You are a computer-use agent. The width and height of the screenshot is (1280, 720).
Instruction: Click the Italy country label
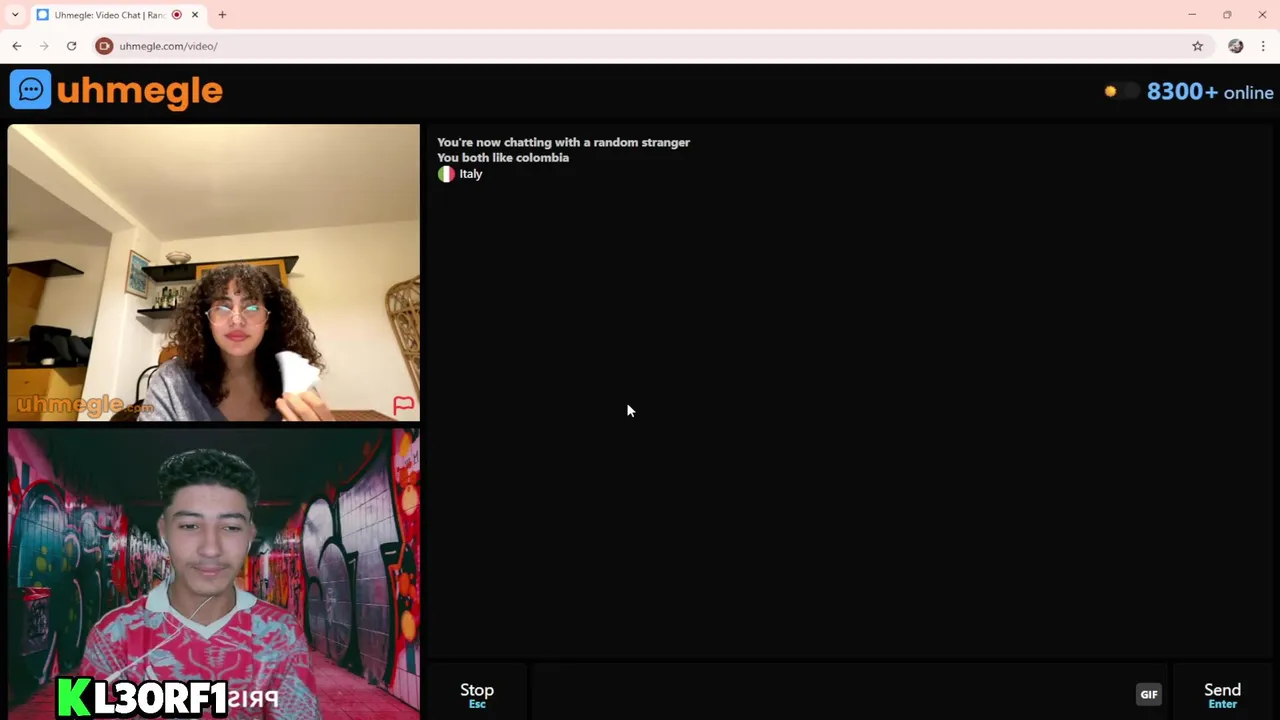pyautogui.click(x=470, y=174)
